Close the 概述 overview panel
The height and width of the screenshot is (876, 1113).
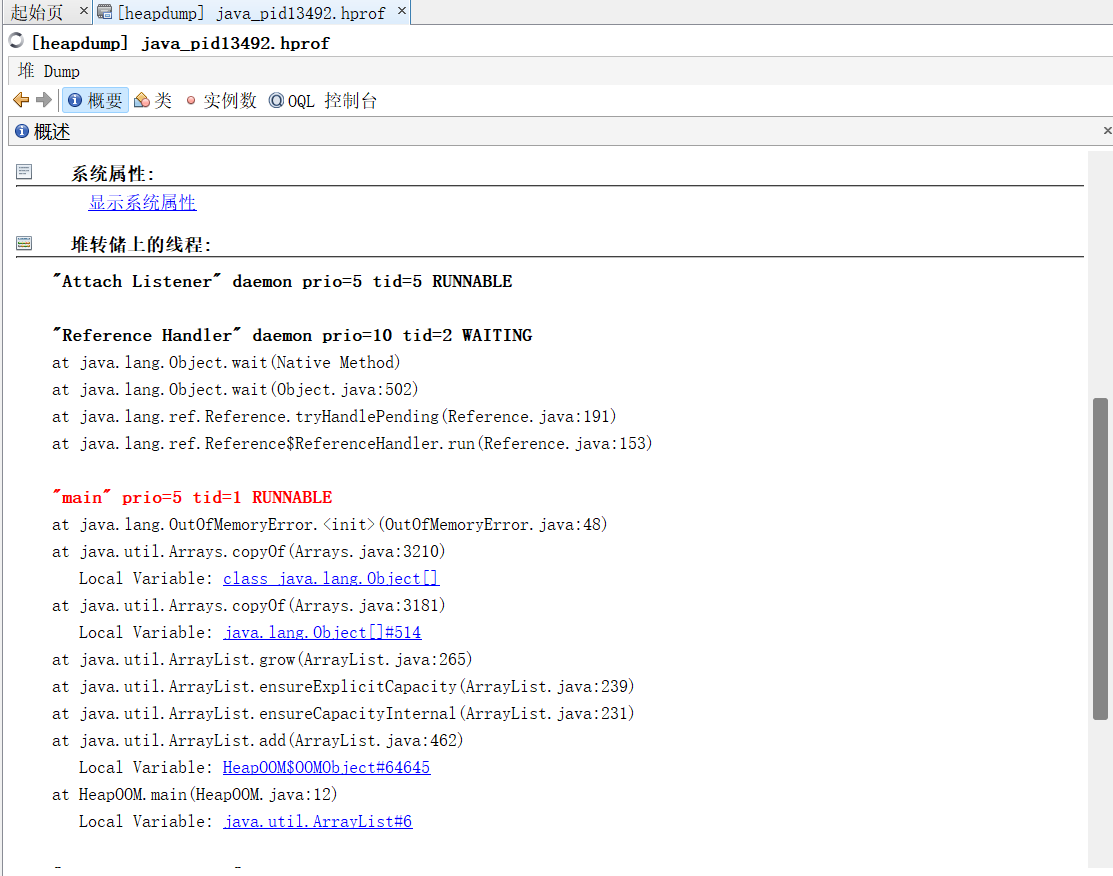[1107, 131]
